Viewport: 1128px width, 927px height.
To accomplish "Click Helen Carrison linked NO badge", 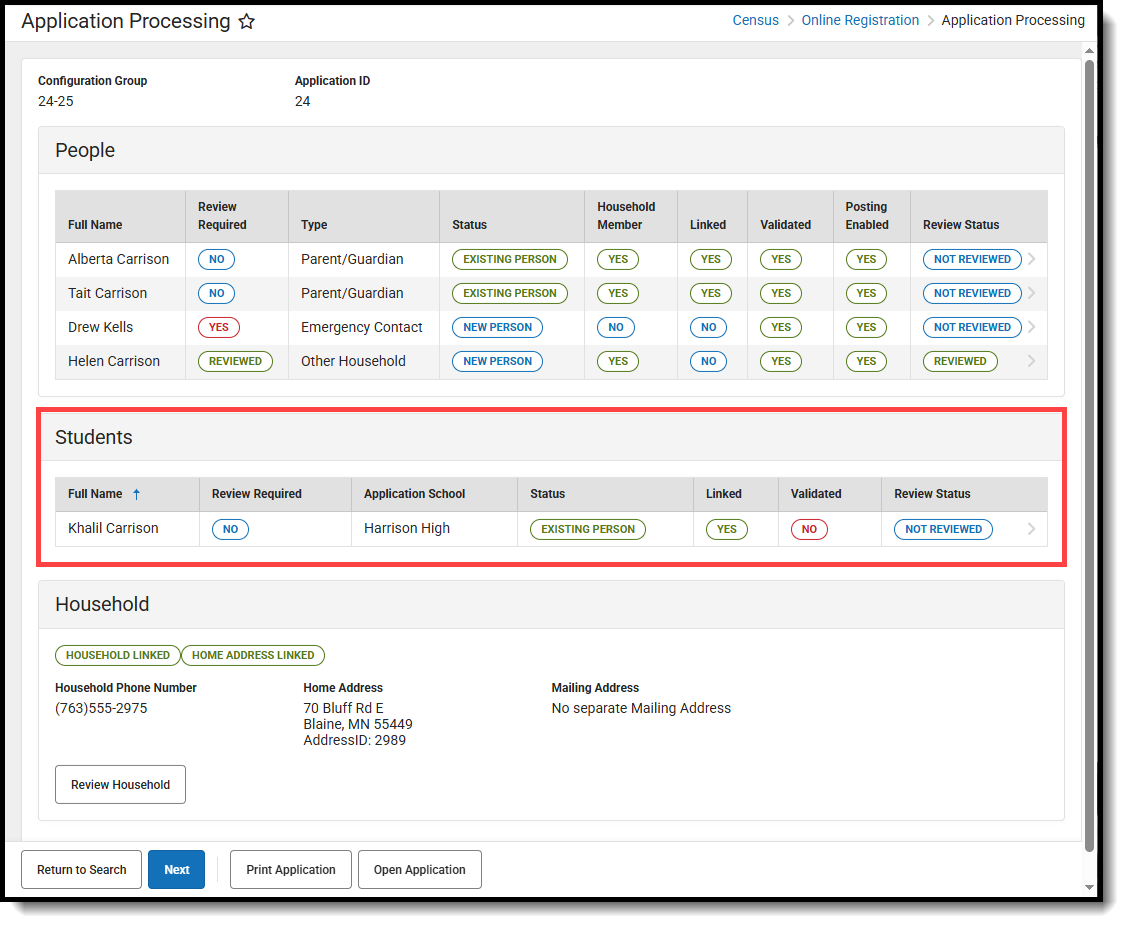I will tap(709, 361).
